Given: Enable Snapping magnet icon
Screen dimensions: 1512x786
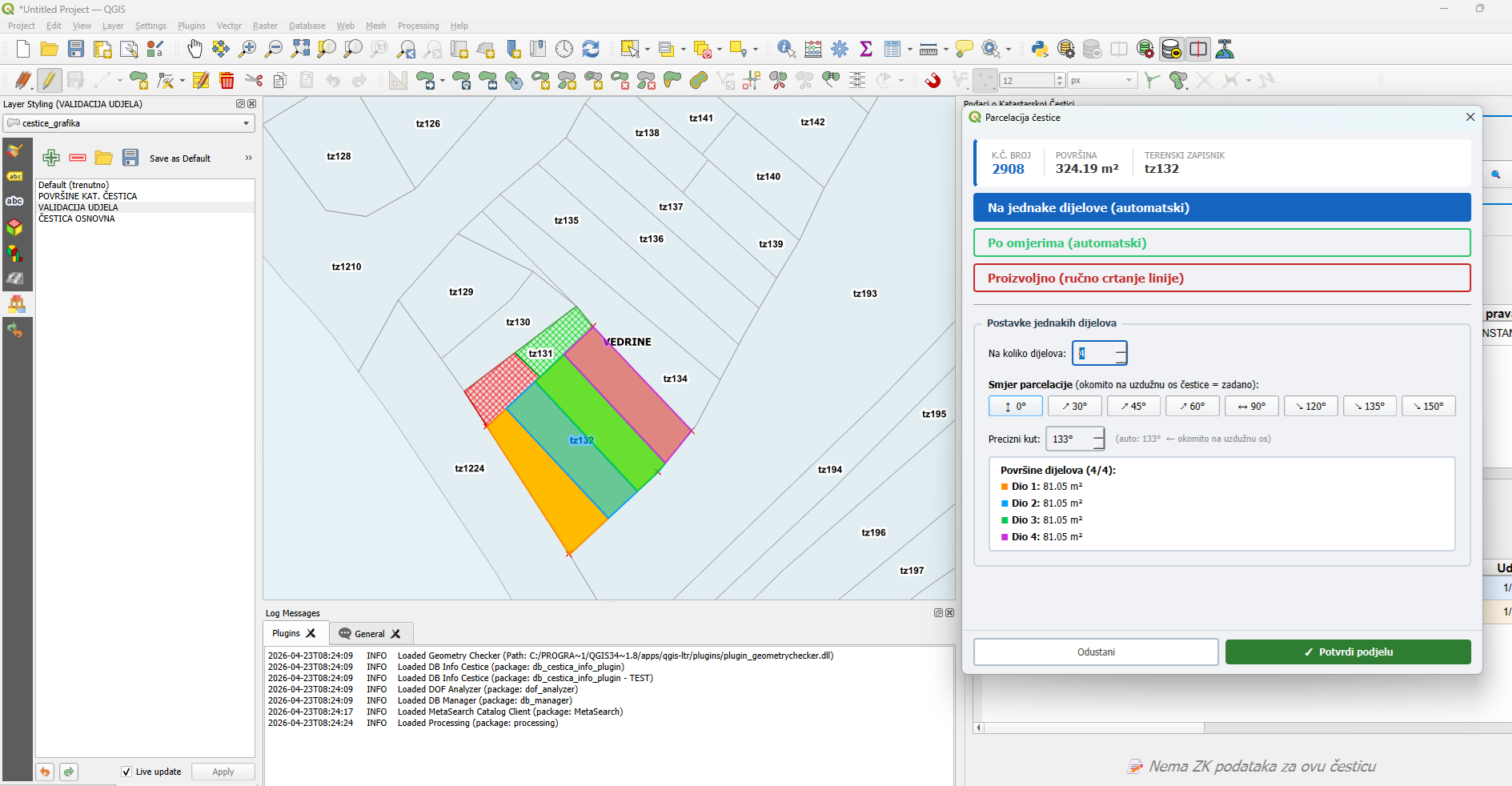Looking at the screenshot, I should 932,80.
